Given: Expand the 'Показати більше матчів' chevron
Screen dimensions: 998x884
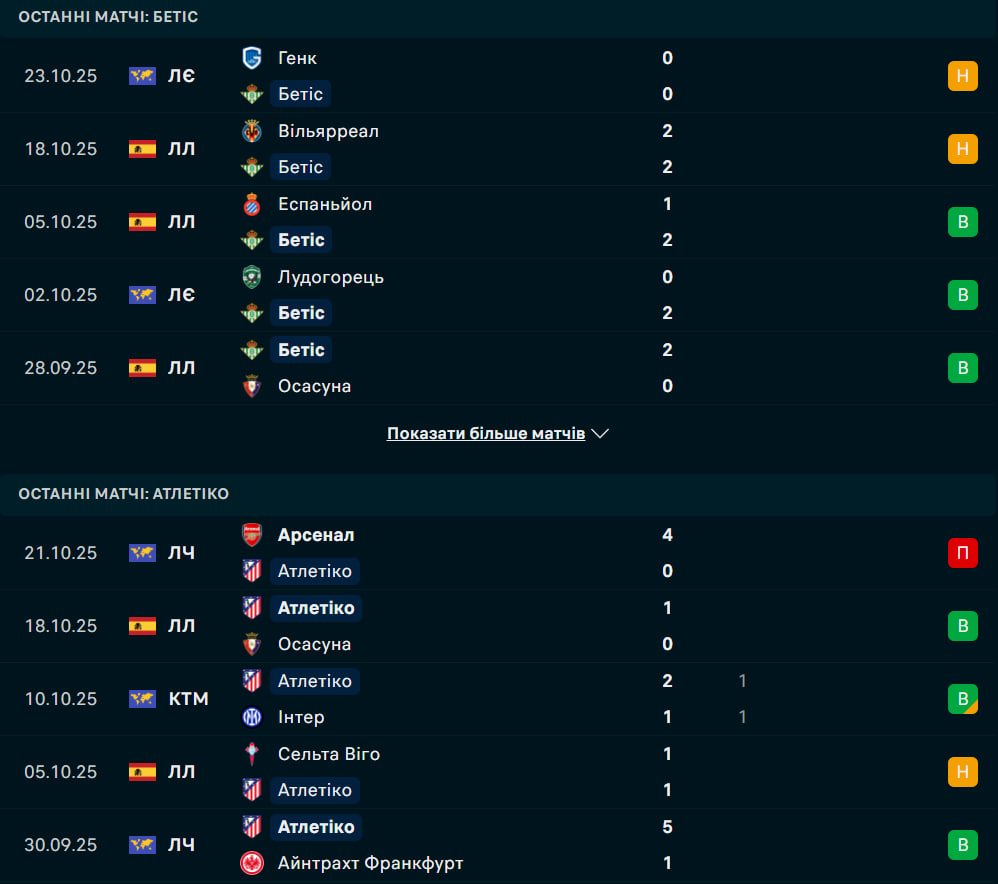Looking at the screenshot, I should tap(600, 434).
